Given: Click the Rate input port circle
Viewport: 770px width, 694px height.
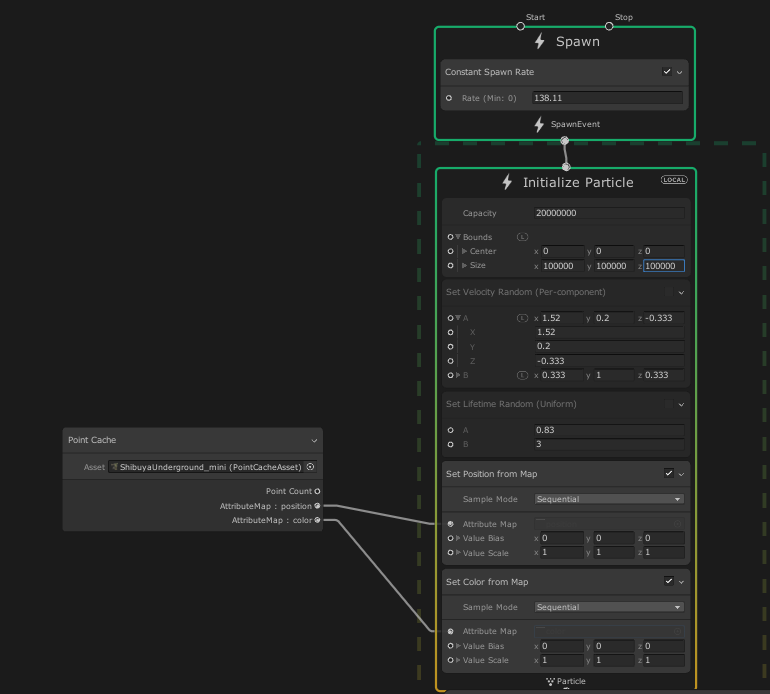Looking at the screenshot, I should pyautogui.click(x=449, y=98).
